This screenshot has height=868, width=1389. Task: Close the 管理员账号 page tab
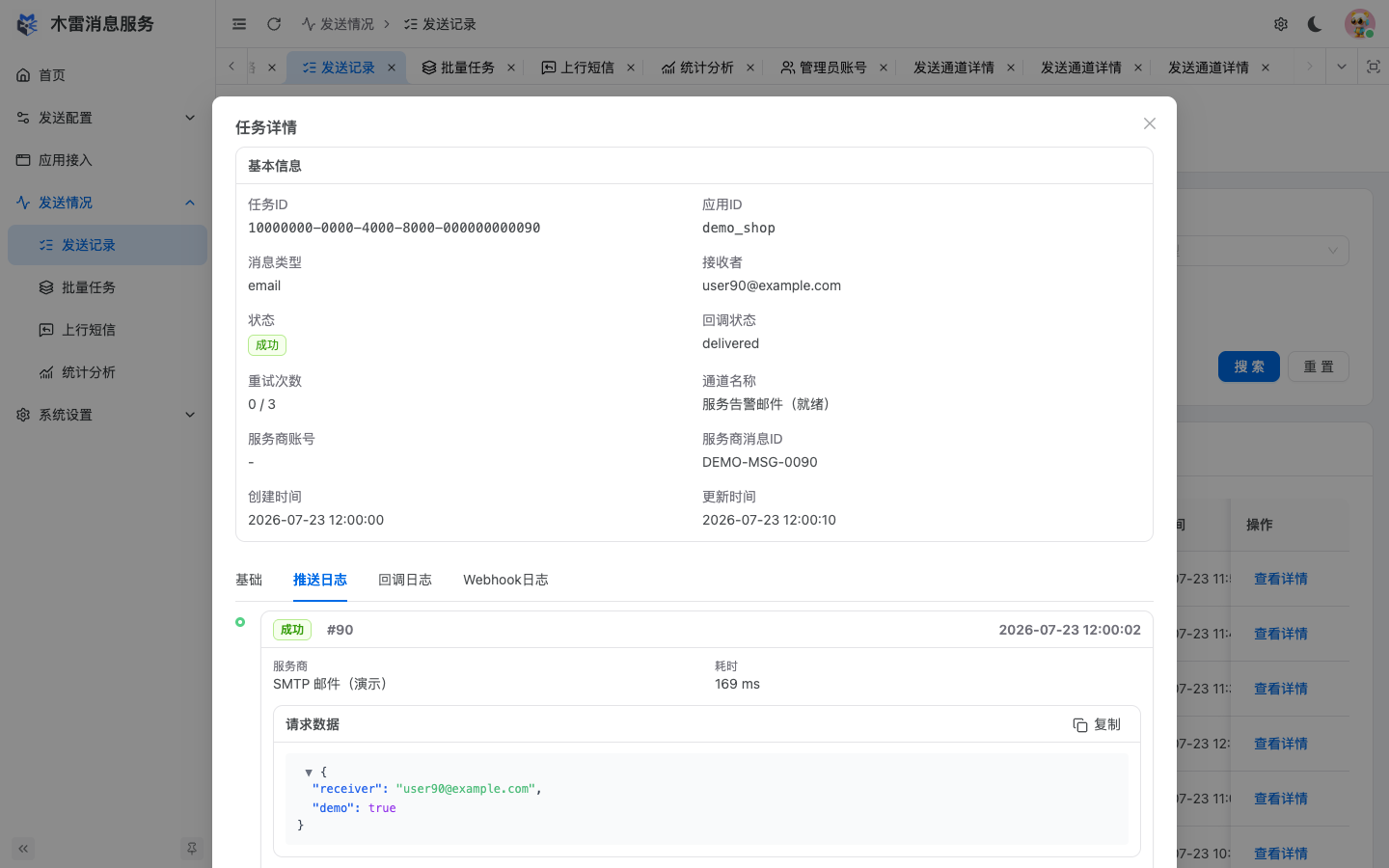point(884,68)
